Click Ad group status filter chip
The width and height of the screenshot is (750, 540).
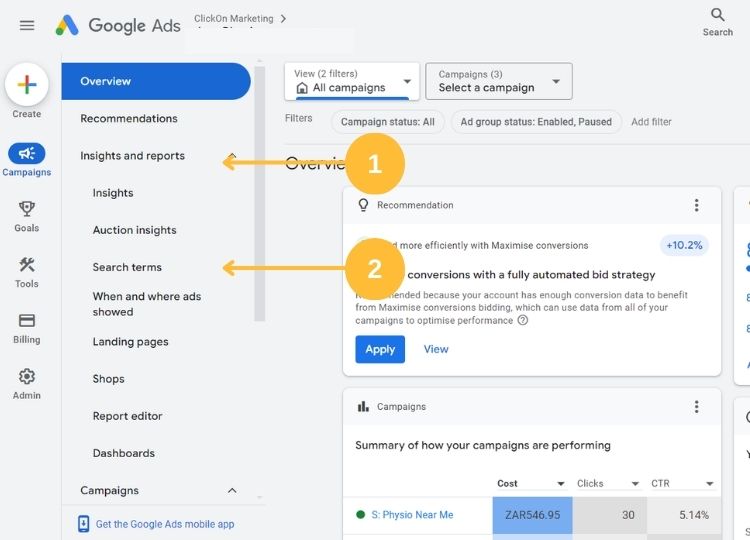pos(536,122)
